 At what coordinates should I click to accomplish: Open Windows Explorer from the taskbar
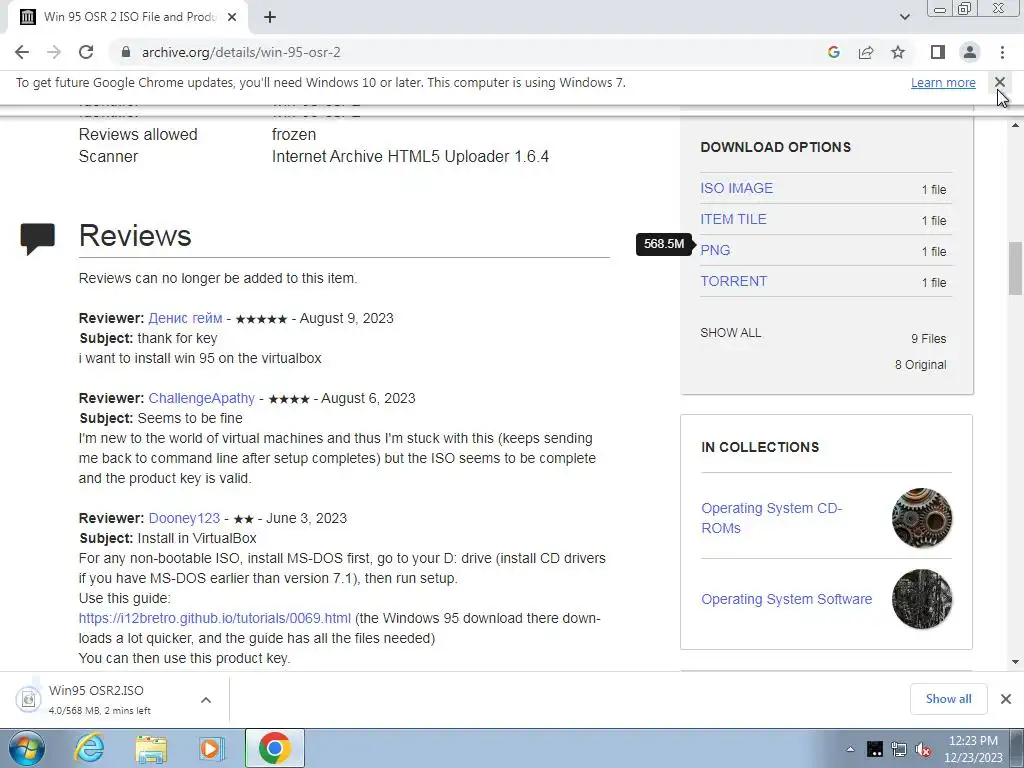151,748
